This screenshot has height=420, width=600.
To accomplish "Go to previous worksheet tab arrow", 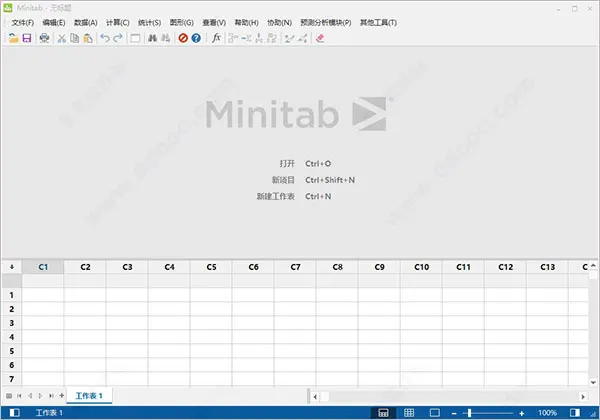I will pos(30,396).
